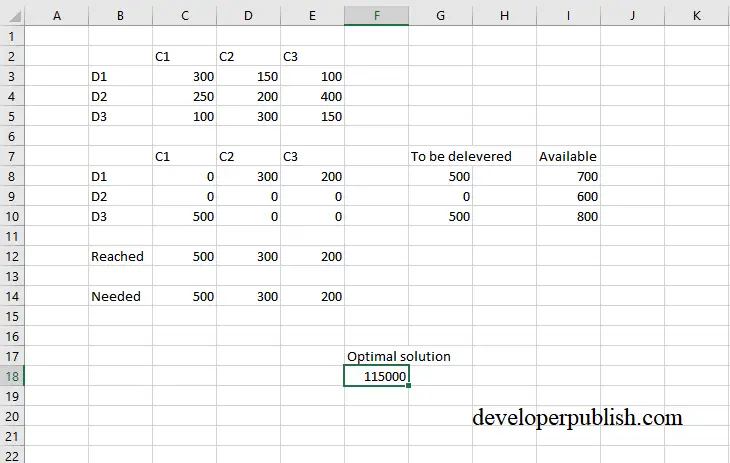This screenshot has height=463, width=730.
Task: Select the Available cell containing 800
Action: [568, 217]
